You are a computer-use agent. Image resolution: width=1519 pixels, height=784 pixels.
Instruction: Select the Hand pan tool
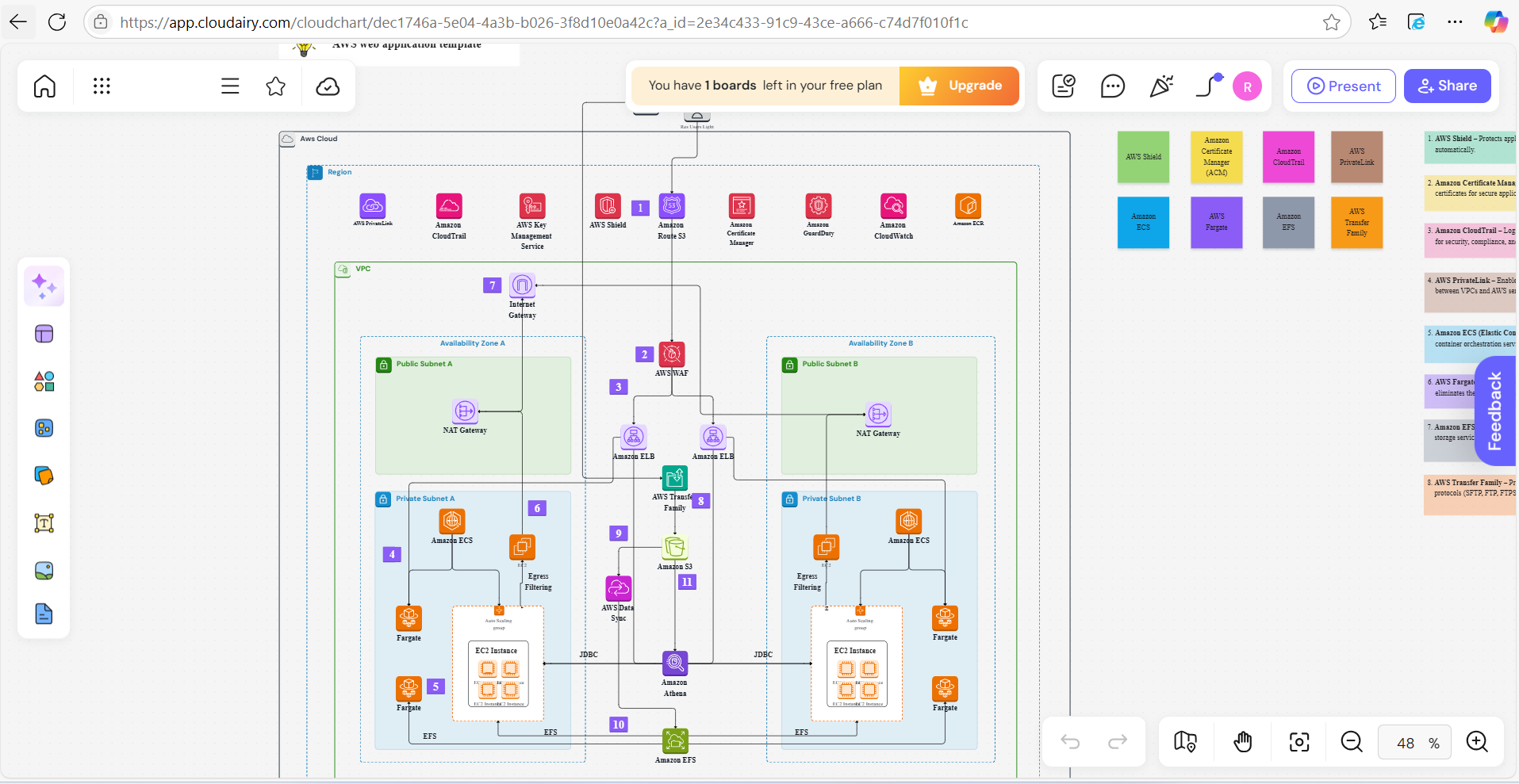[1243, 742]
